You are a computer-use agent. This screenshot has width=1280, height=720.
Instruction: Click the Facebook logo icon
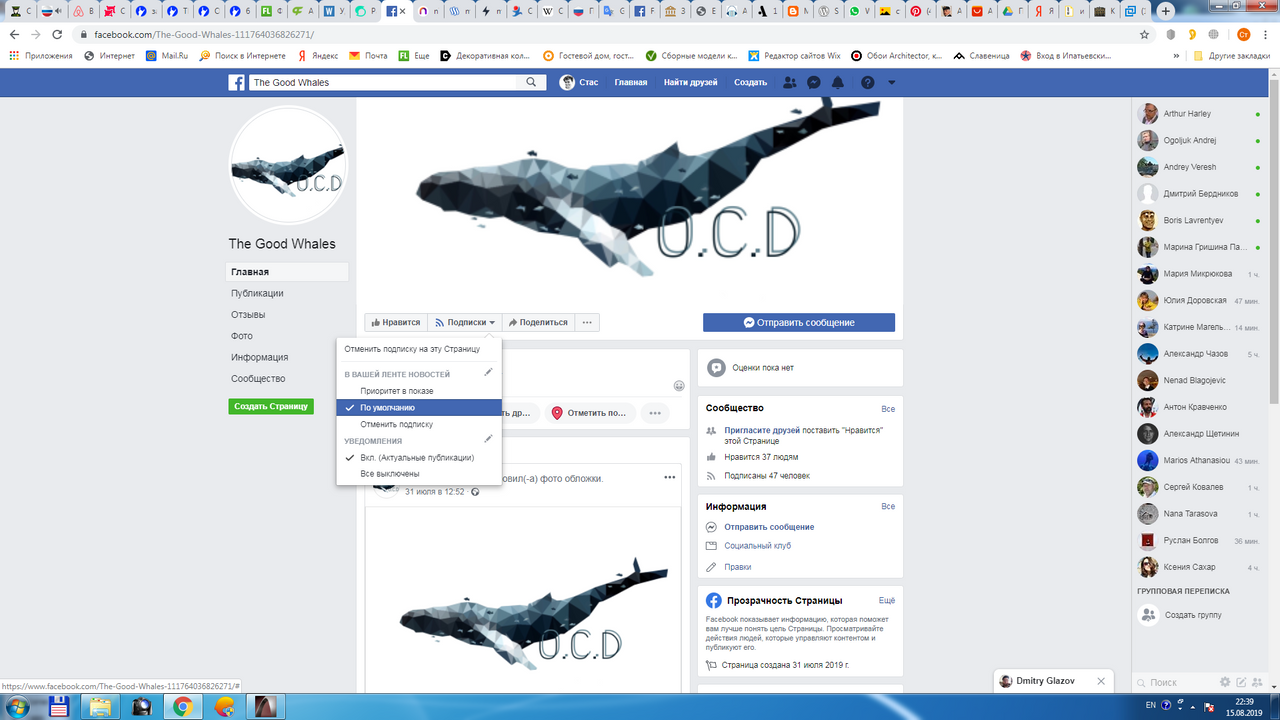pyautogui.click(x=236, y=83)
